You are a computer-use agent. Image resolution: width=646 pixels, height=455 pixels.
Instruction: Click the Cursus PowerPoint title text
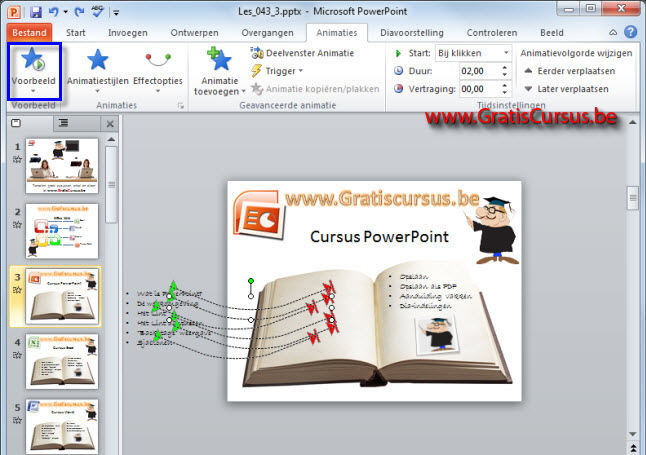click(x=379, y=237)
